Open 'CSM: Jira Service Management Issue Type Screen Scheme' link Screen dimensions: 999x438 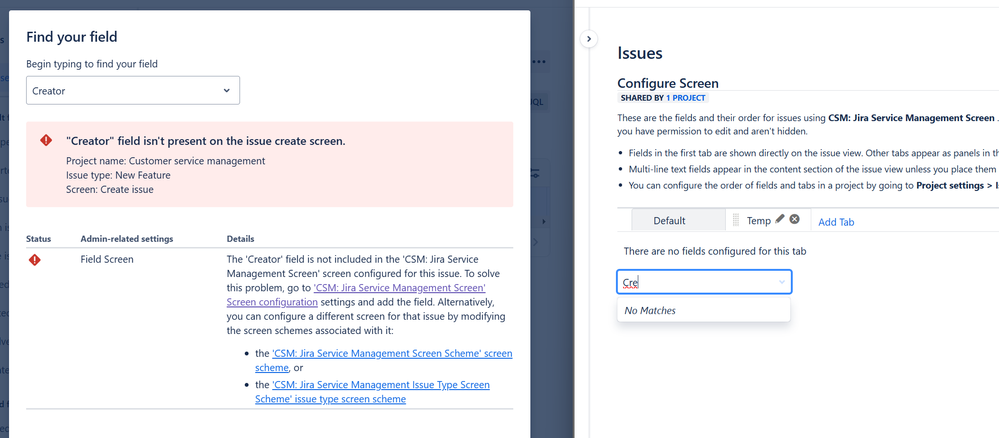point(373,392)
